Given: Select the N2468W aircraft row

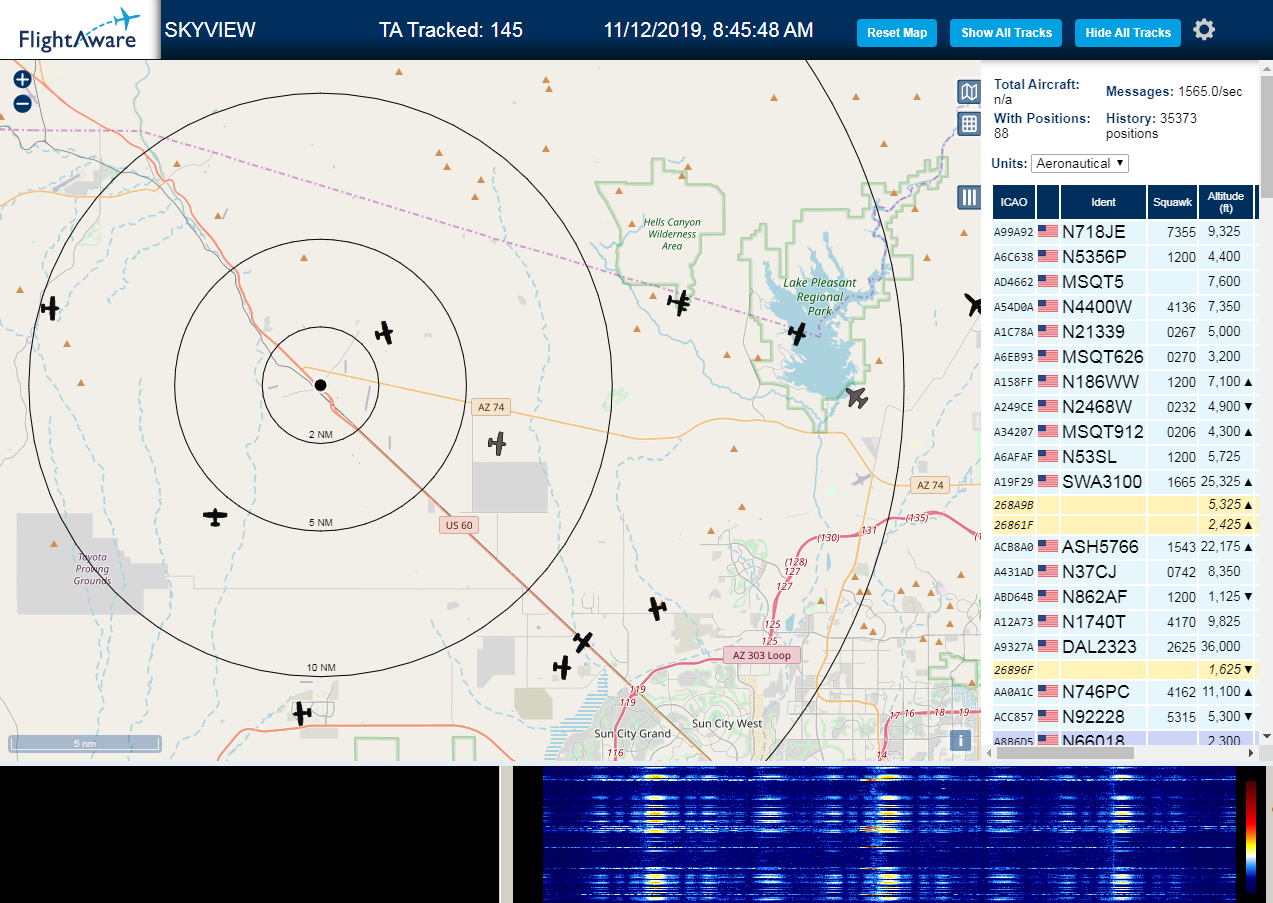Looking at the screenshot, I should point(1124,406).
